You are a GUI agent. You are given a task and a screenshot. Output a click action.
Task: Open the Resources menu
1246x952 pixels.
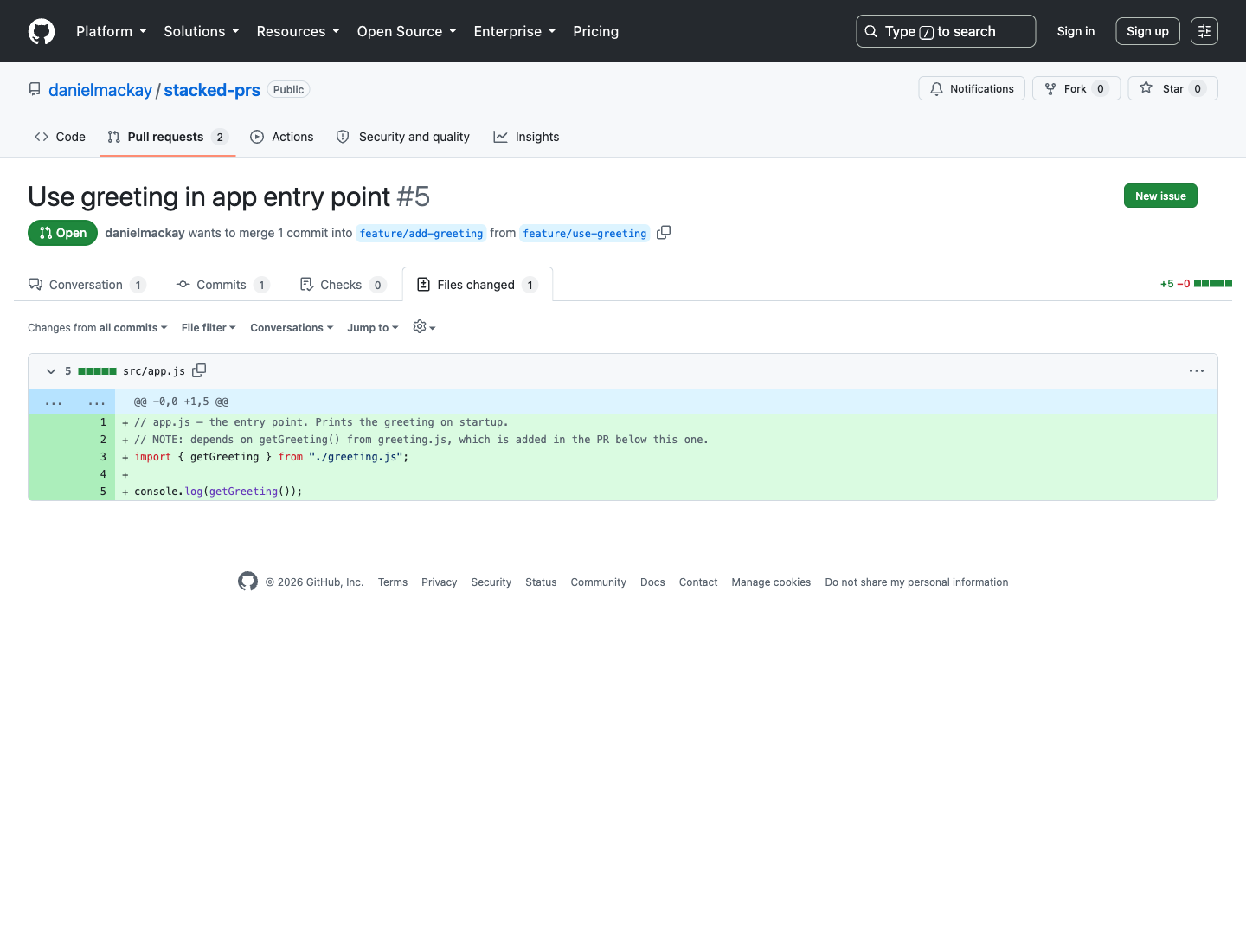(x=298, y=31)
